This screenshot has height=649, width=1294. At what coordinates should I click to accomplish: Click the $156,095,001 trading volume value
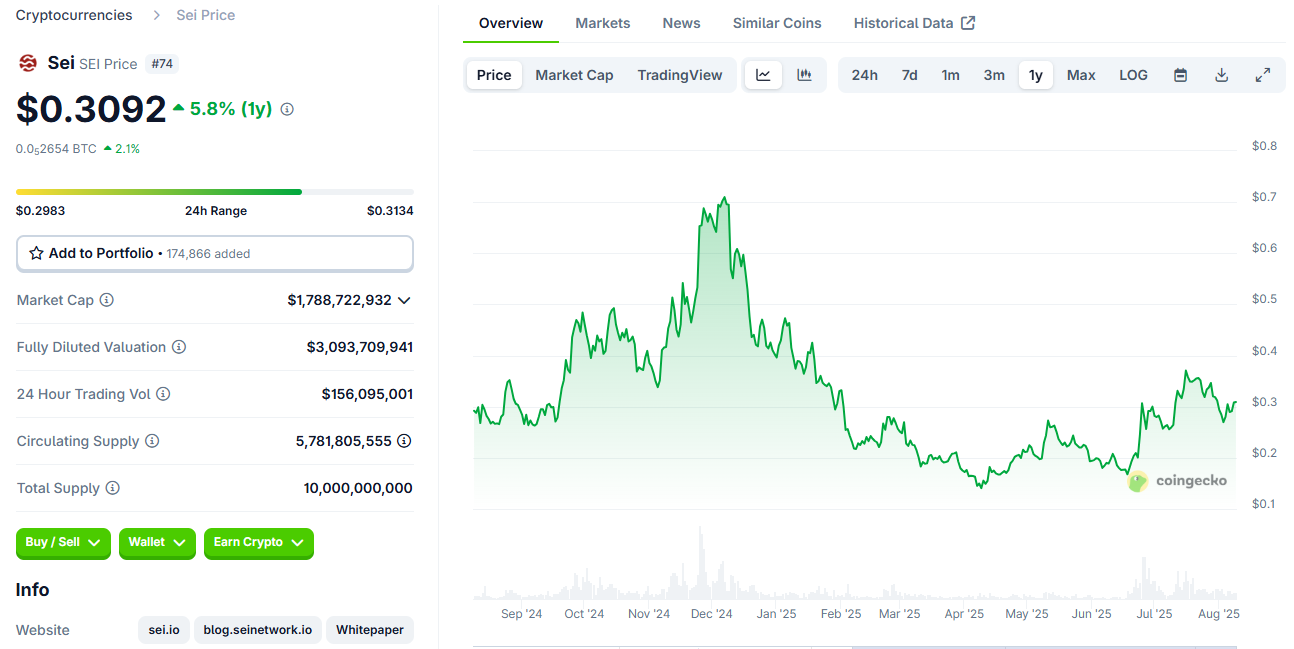pos(367,394)
